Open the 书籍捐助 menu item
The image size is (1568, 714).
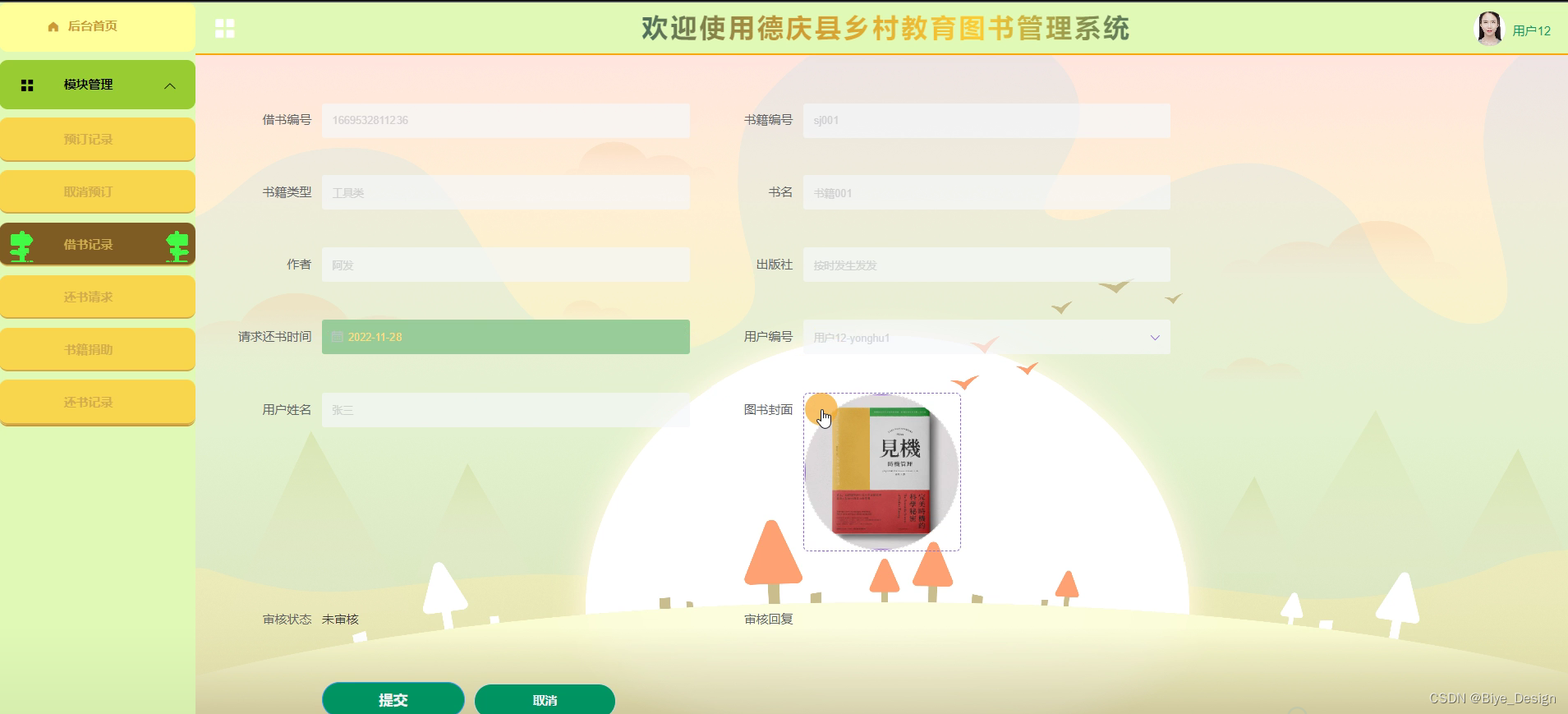[98, 349]
